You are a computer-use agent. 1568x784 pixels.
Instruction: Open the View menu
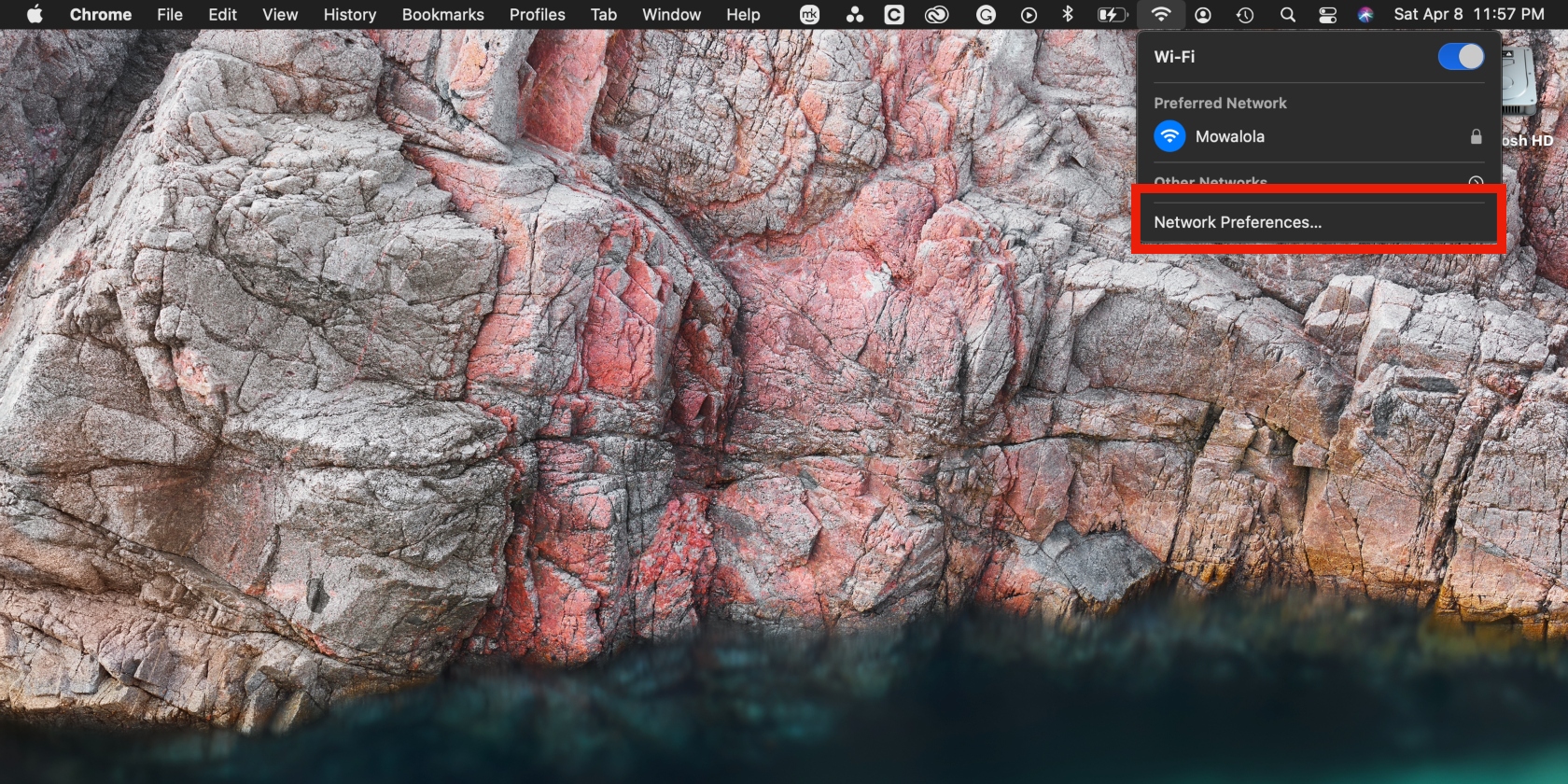280,14
